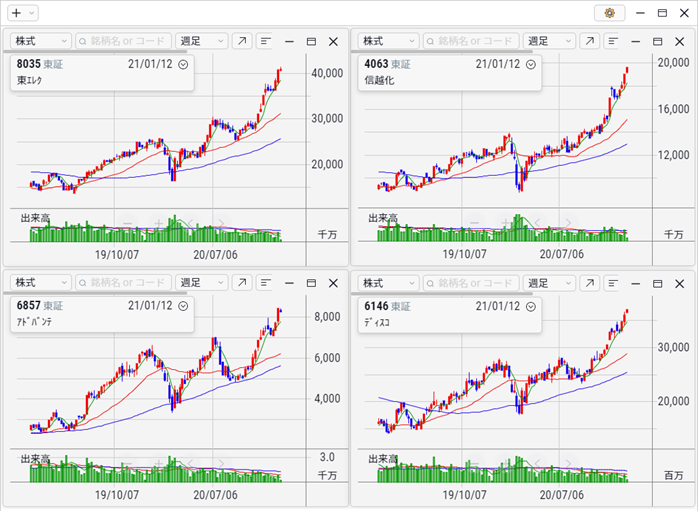Screen dimensions: 698x511
Task: Expand the arrow beside the plus button
Action: (x=32, y=13)
